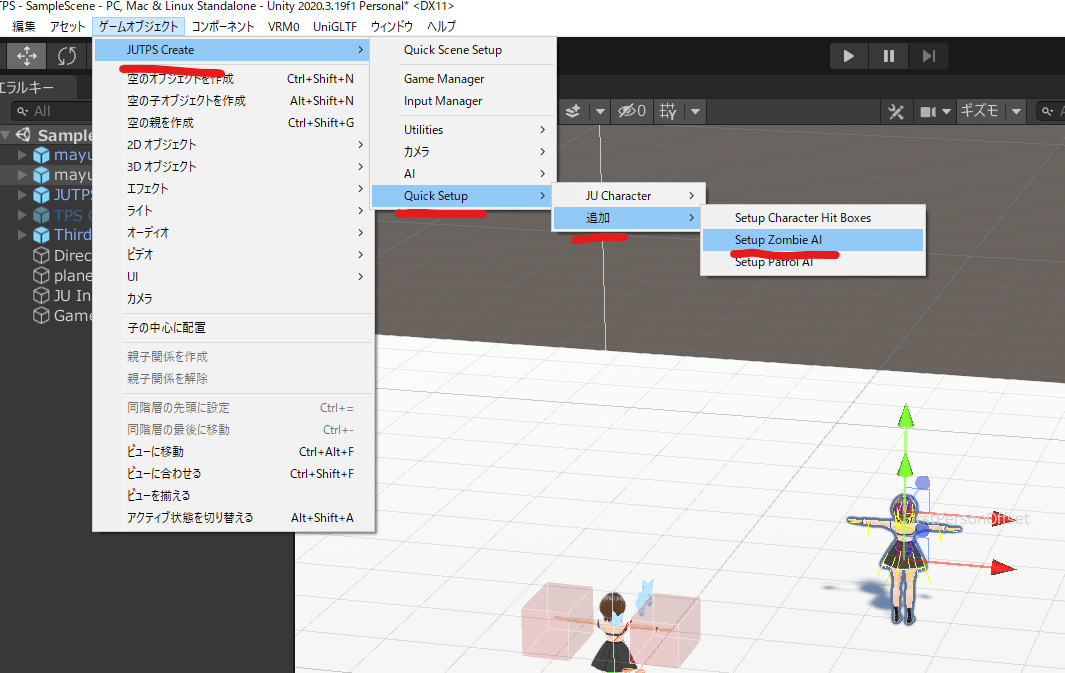The width and height of the screenshot is (1065, 673).
Task: Toggle scene effects layers icon
Action: [575, 111]
